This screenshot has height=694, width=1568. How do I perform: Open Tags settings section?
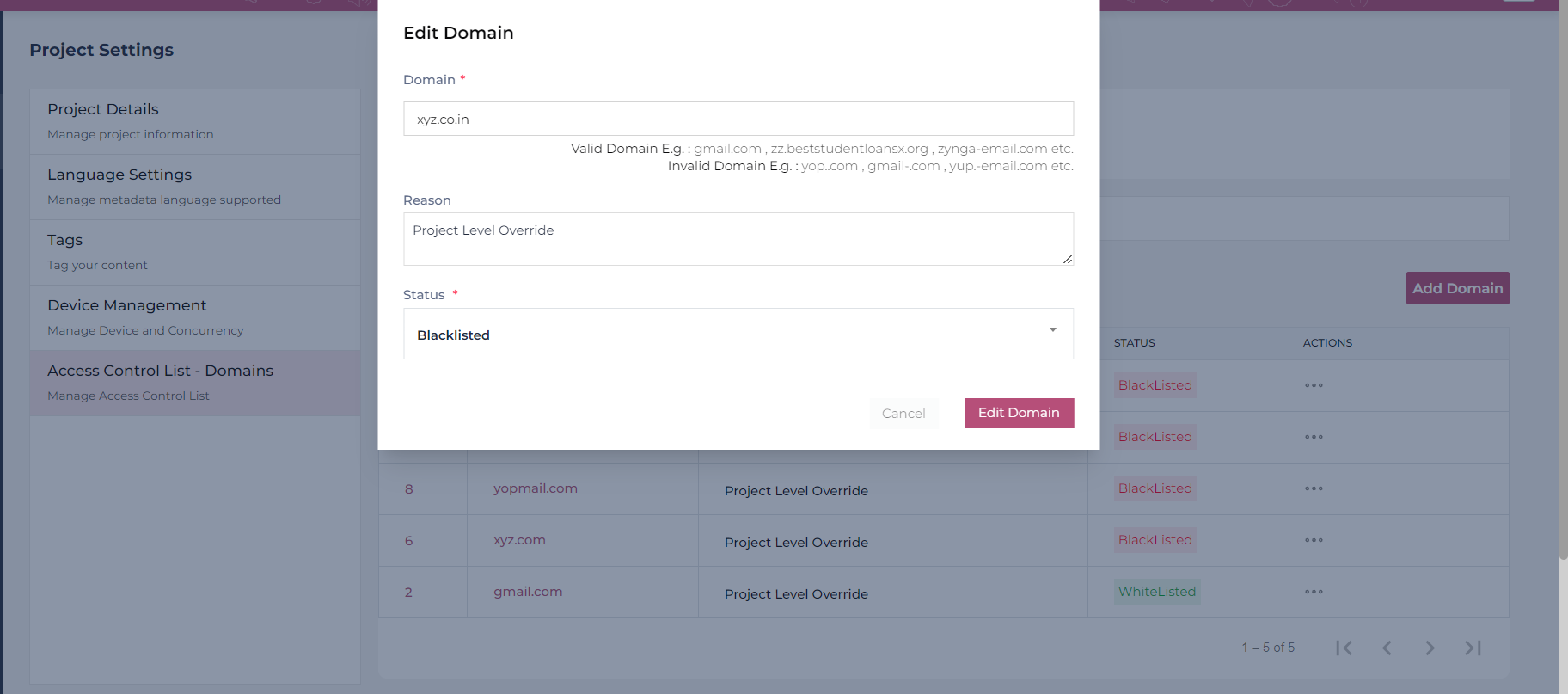pos(195,252)
